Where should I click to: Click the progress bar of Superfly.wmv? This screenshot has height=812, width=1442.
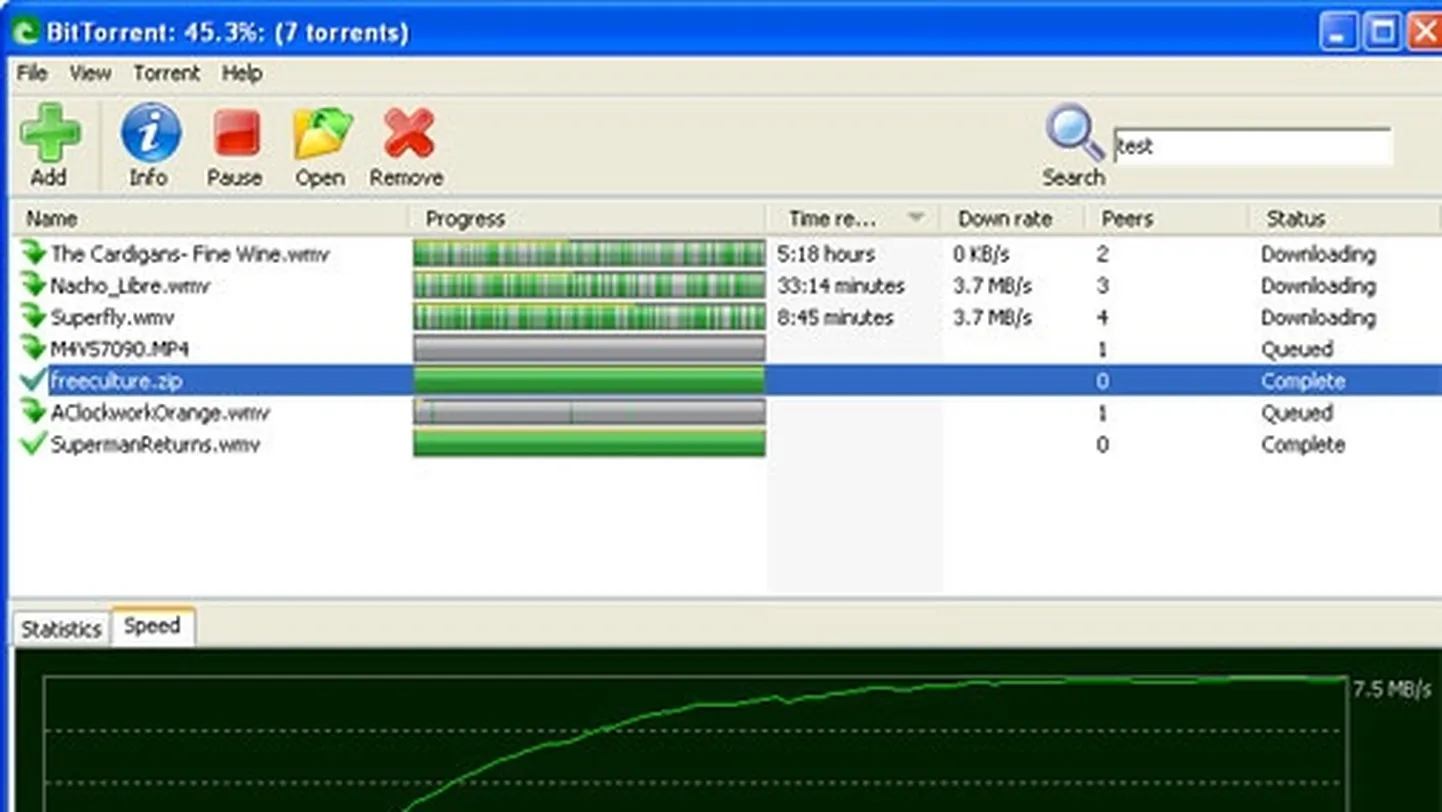pyautogui.click(x=589, y=317)
